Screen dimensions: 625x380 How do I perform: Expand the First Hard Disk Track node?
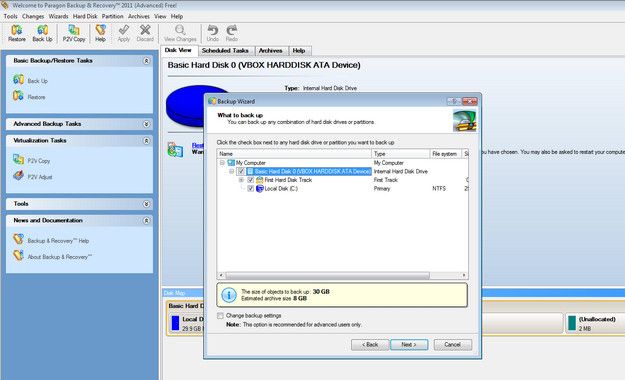(241, 180)
